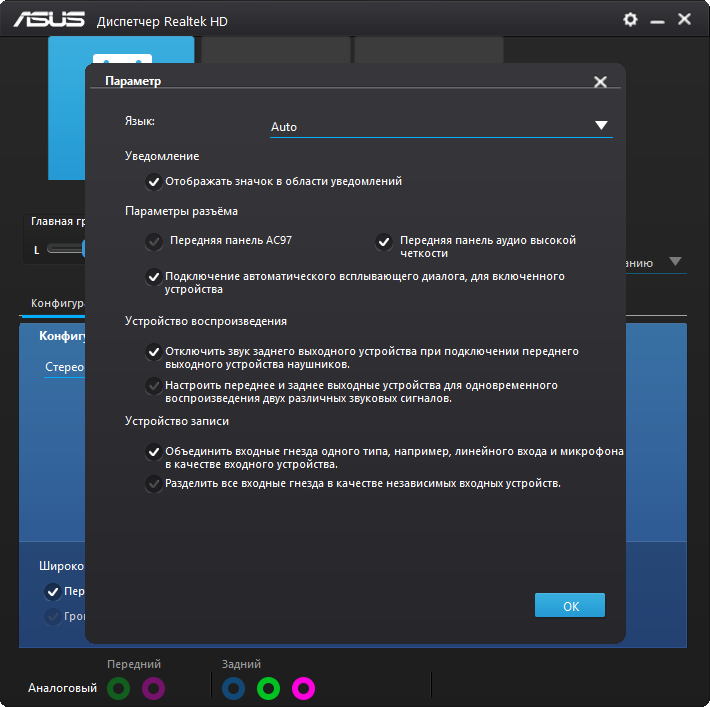Click the Auto language combo box

point(441,127)
